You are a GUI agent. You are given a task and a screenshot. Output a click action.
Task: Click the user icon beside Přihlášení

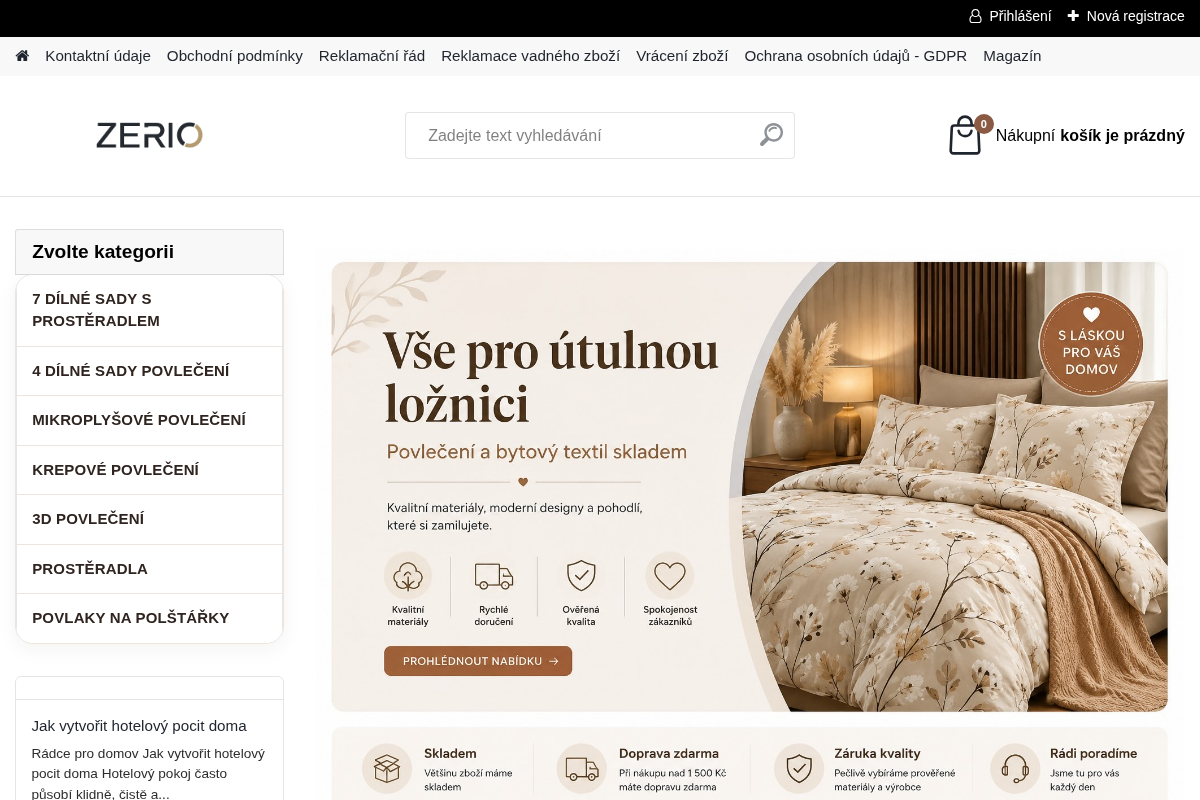click(975, 16)
